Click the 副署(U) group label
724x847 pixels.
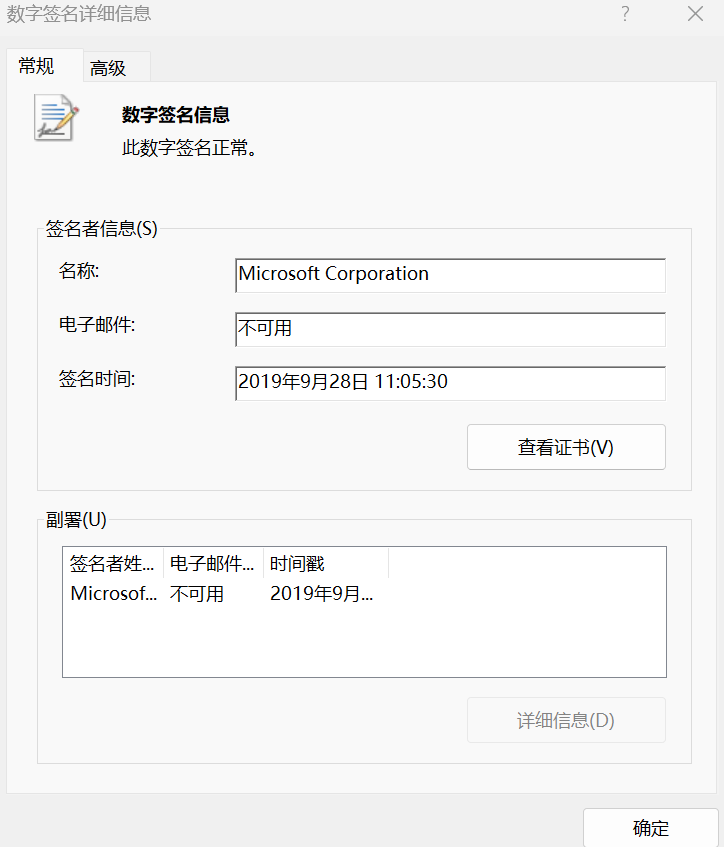pos(76,519)
